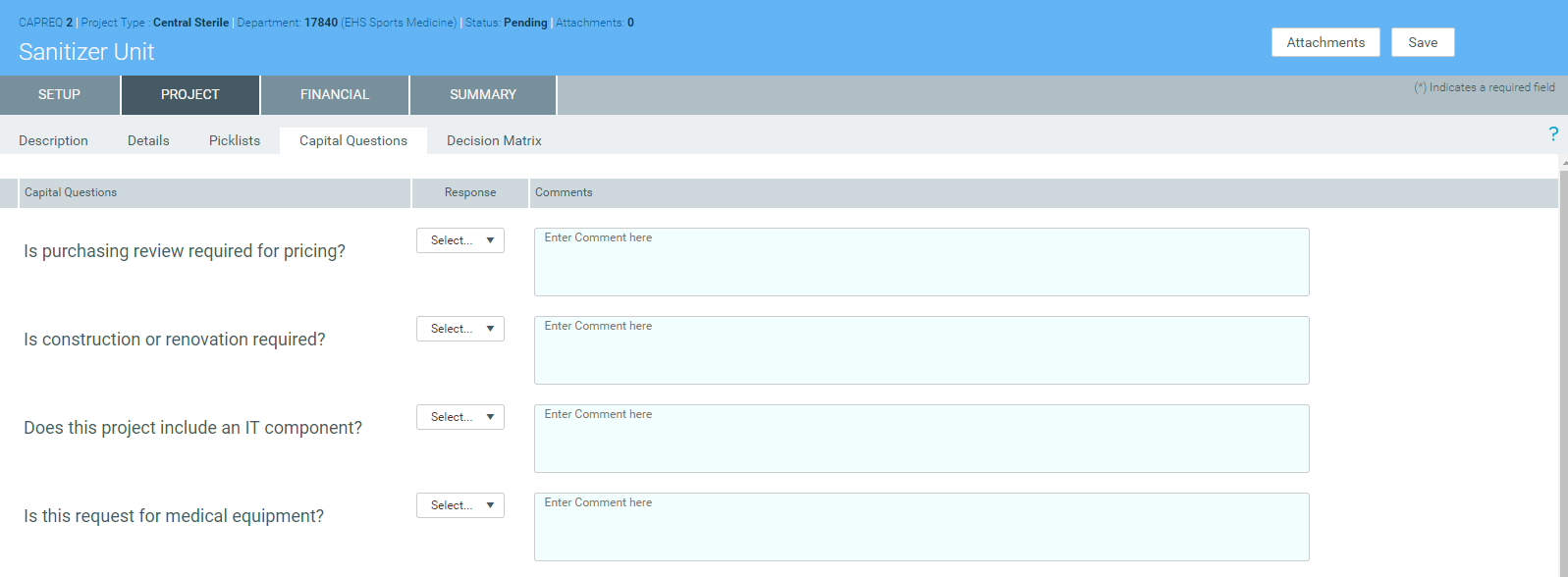Open the Picklists sub-tab
The height and width of the screenshot is (577, 1568).
pyautogui.click(x=235, y=141)
